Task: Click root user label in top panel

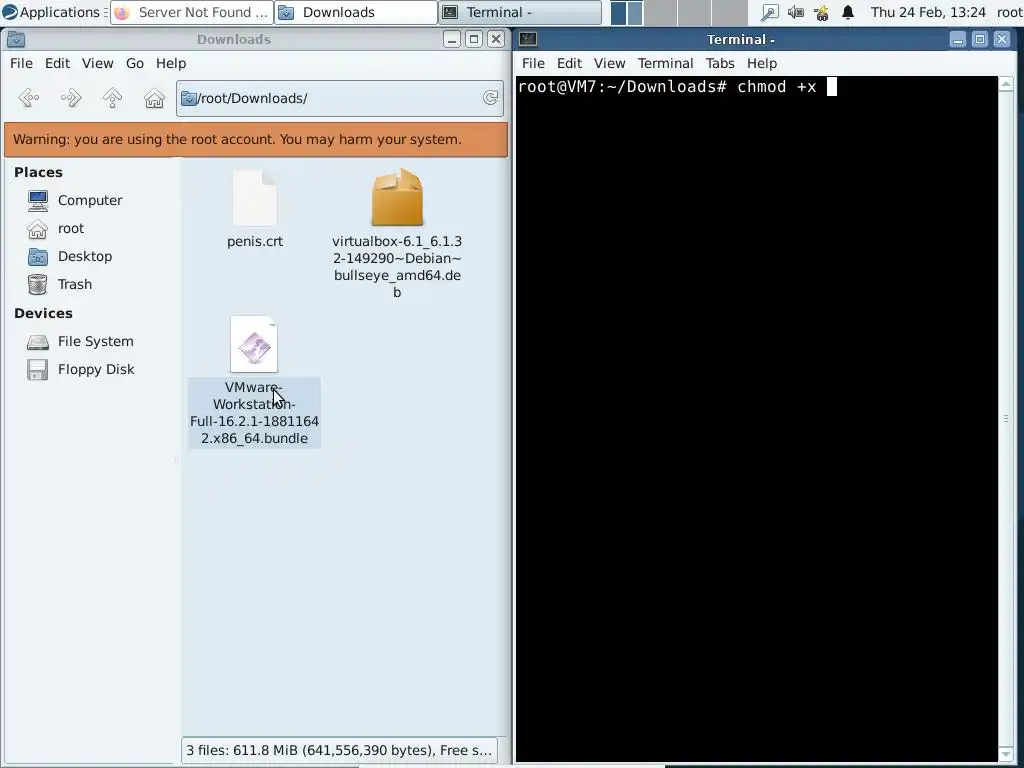Action: click(1010, 12)
